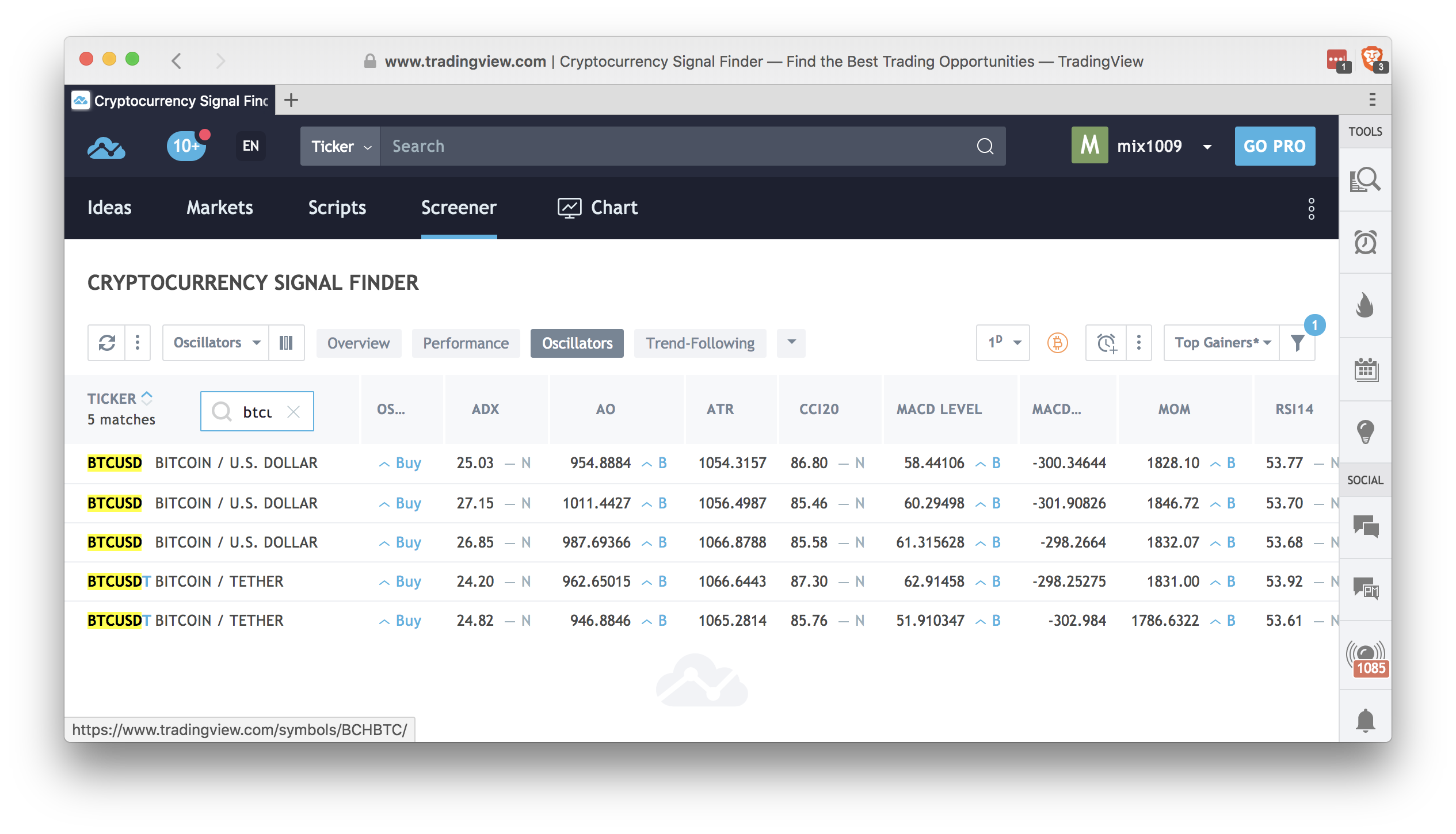The width and height of the screenshot is (1456, 834).
Task: Click the BTCUSDT ticker with ADX 24.20
Action: [x=119, y=581]
